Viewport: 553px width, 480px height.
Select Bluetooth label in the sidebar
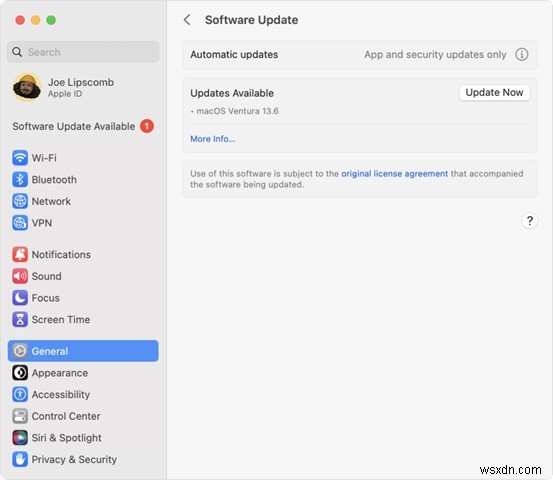[54, 180]
